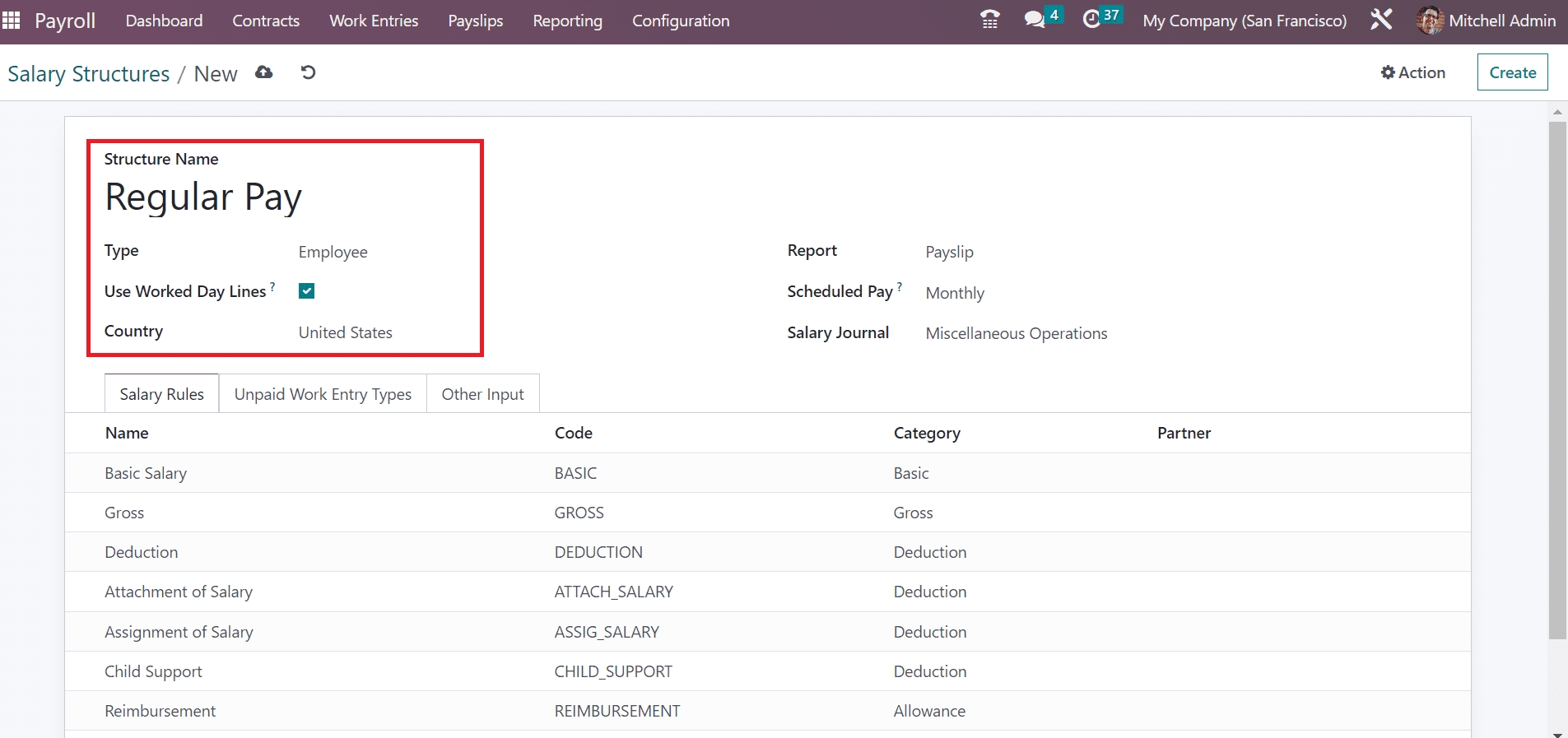Screen dimensions: 1568x738
Task: Click the Structure Name field Regular Pay
Action: pos(204,197)
